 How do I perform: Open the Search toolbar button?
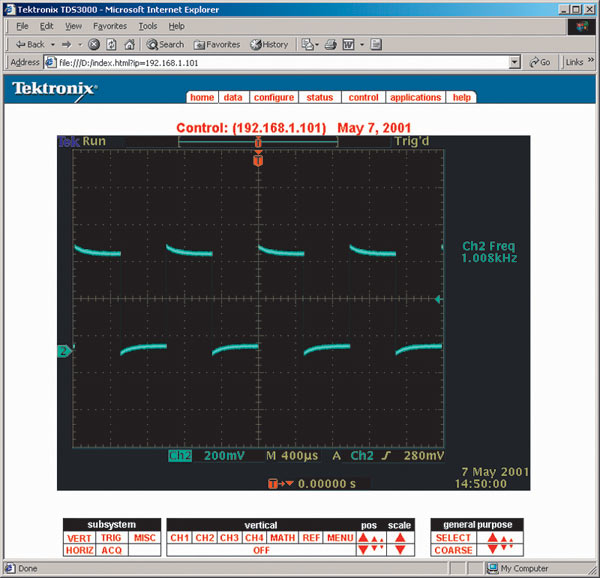pyautogui.click(x=165, y=45)
